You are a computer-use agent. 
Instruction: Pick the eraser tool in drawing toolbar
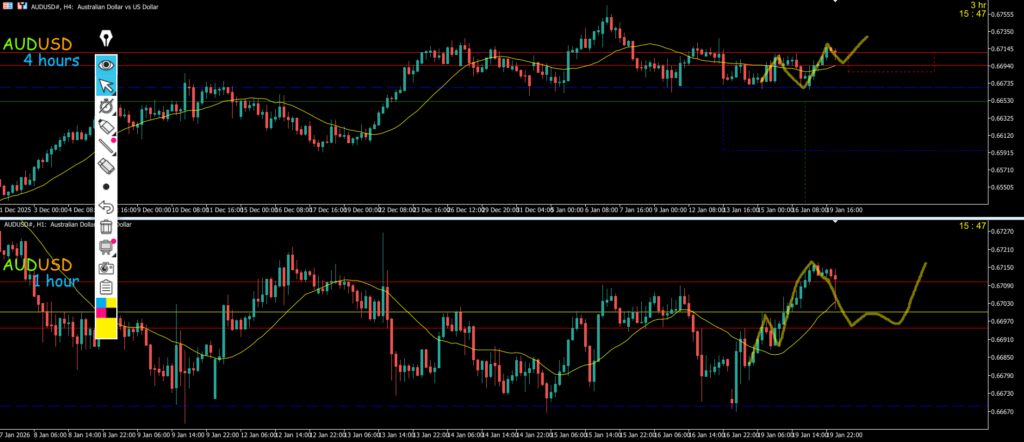106,166
